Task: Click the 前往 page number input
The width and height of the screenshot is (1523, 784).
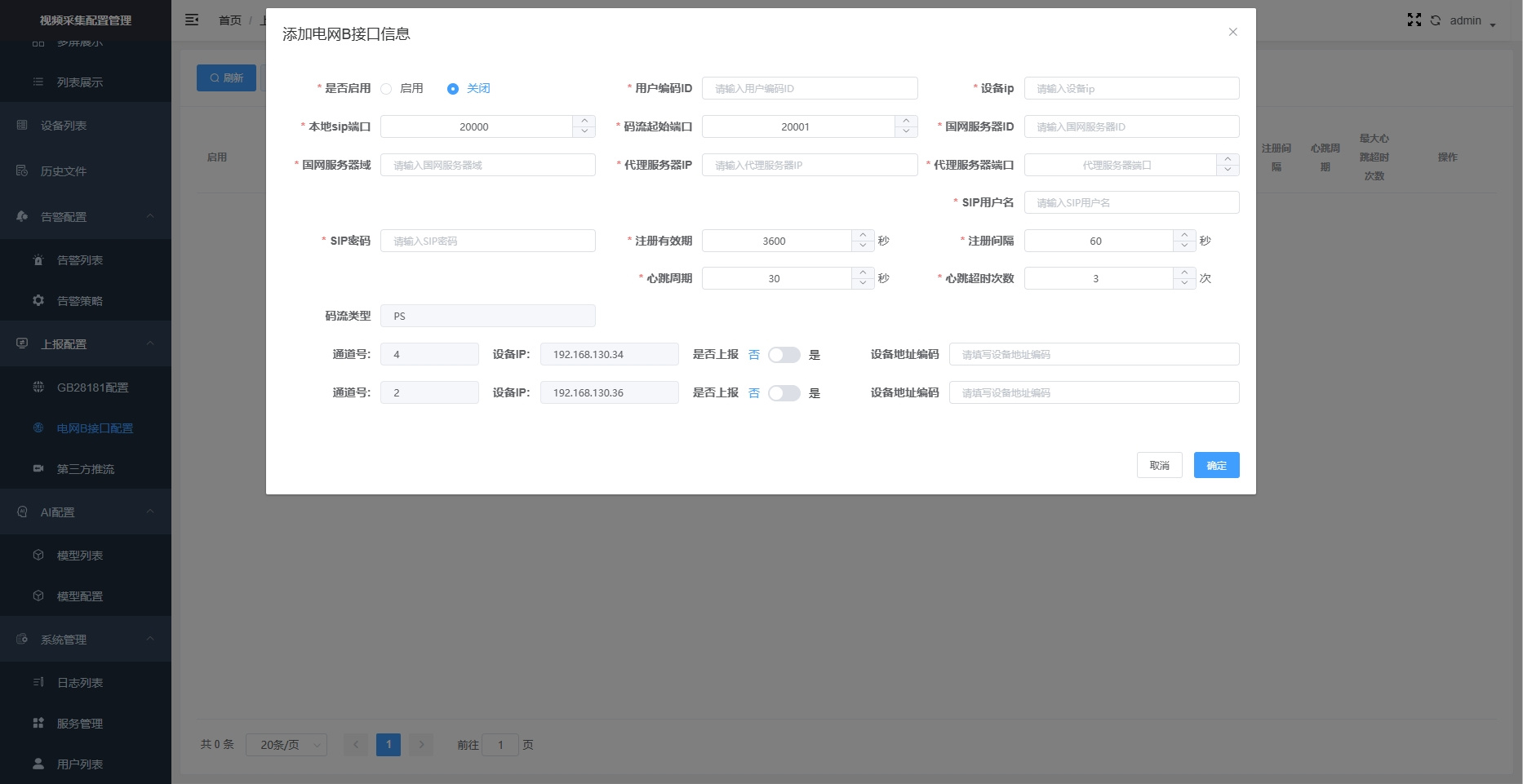Action: (x=500, y=744)
